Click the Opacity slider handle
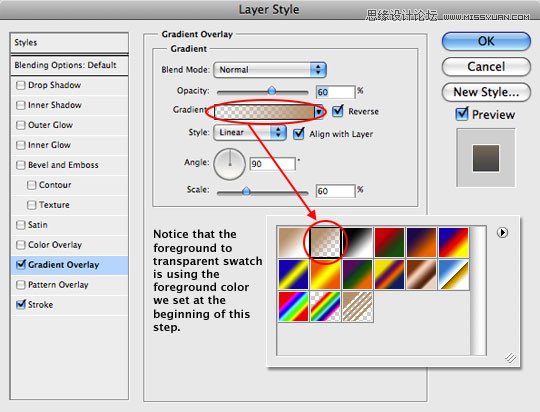The image size is (540, 412). (272, 91)
